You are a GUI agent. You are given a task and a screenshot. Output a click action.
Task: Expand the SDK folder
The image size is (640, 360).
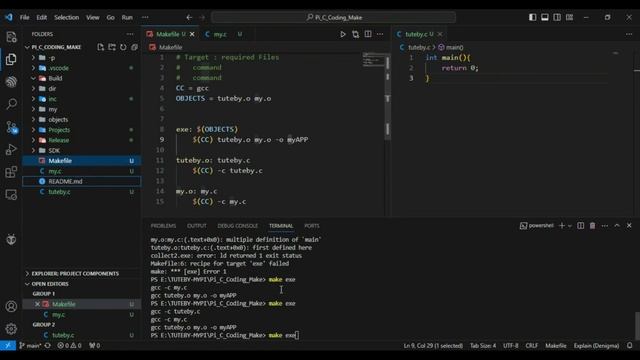coord(82,151)
